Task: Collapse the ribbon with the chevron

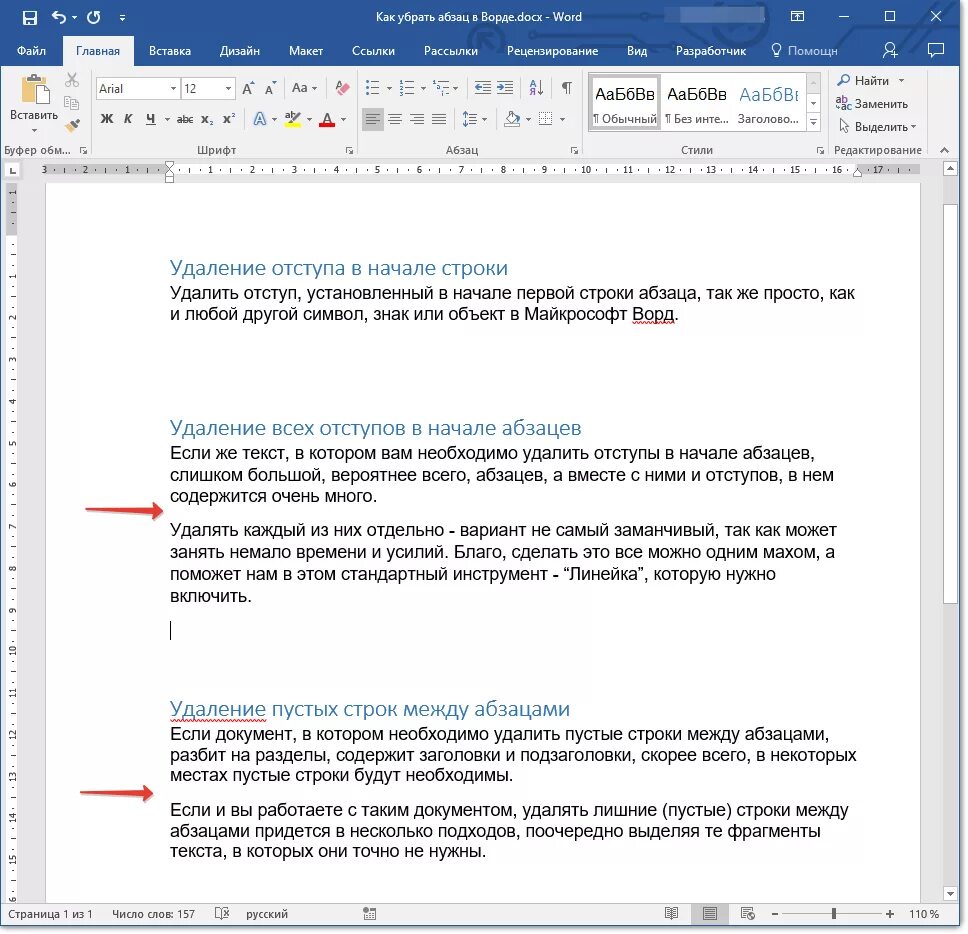Action: coord(944,150)
